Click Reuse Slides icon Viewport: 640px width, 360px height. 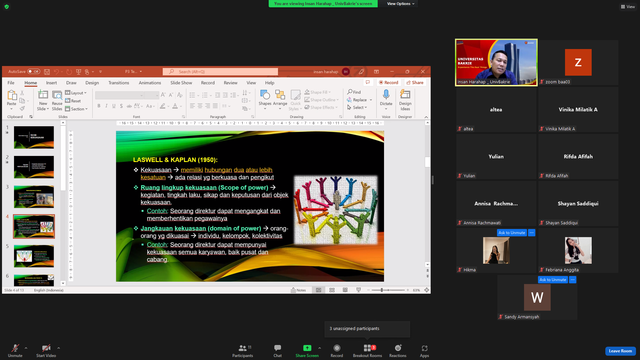click(57, 96)
